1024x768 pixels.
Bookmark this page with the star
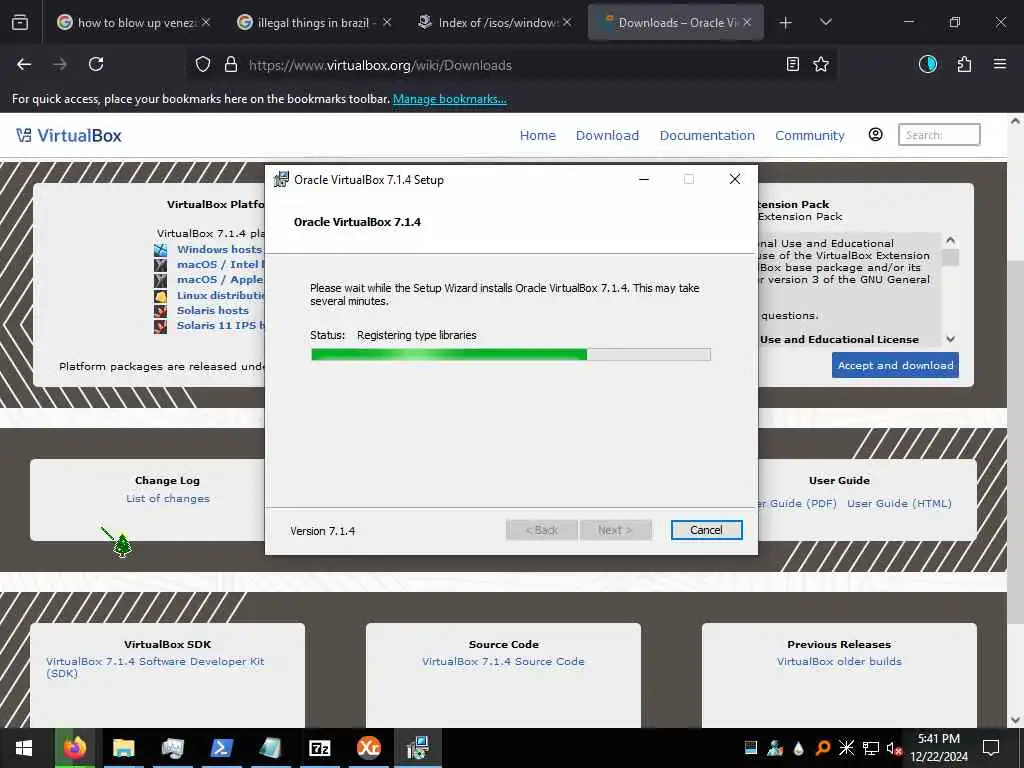point(821,64)
